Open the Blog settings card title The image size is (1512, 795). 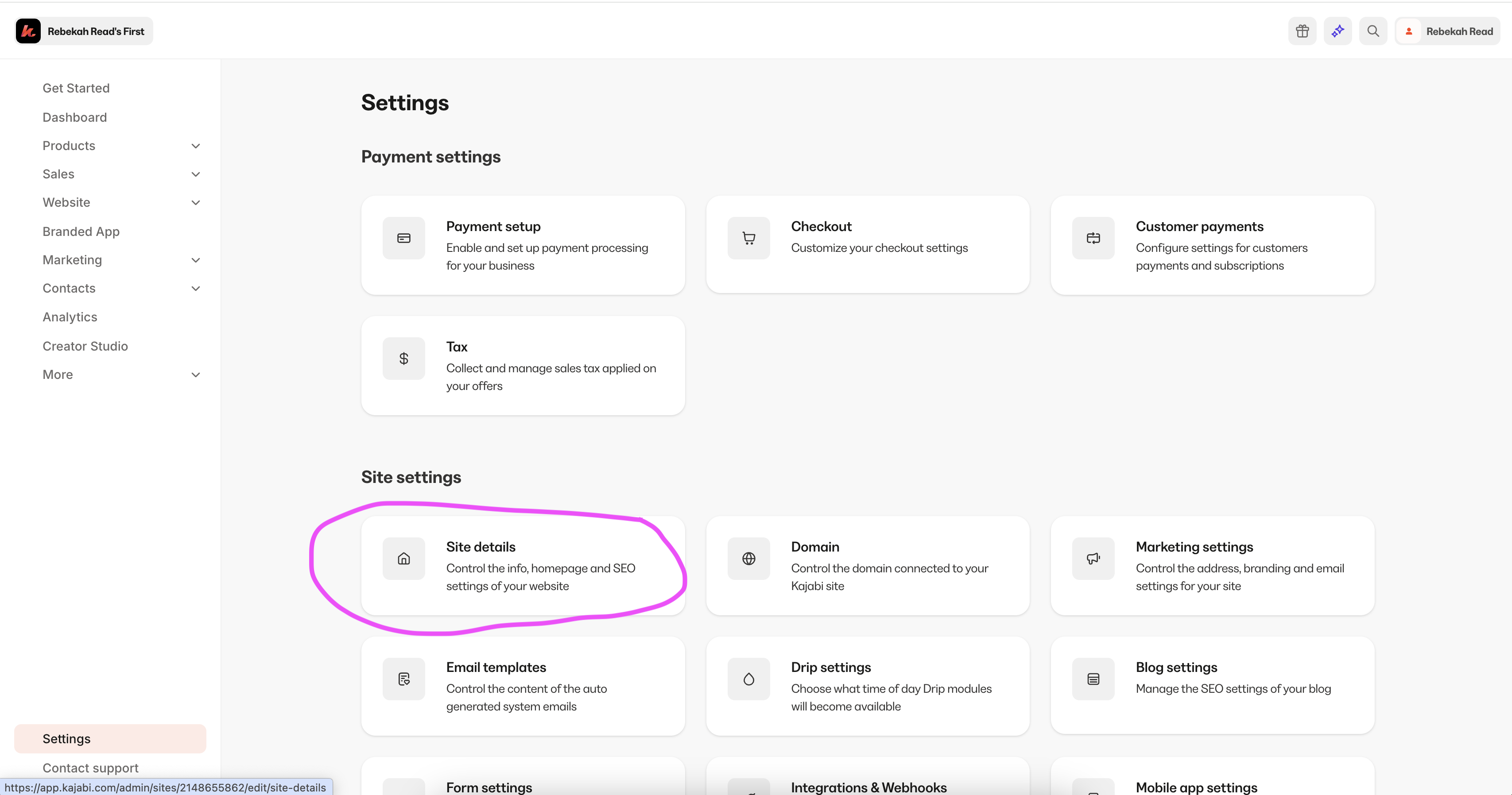coord(1176,667)
